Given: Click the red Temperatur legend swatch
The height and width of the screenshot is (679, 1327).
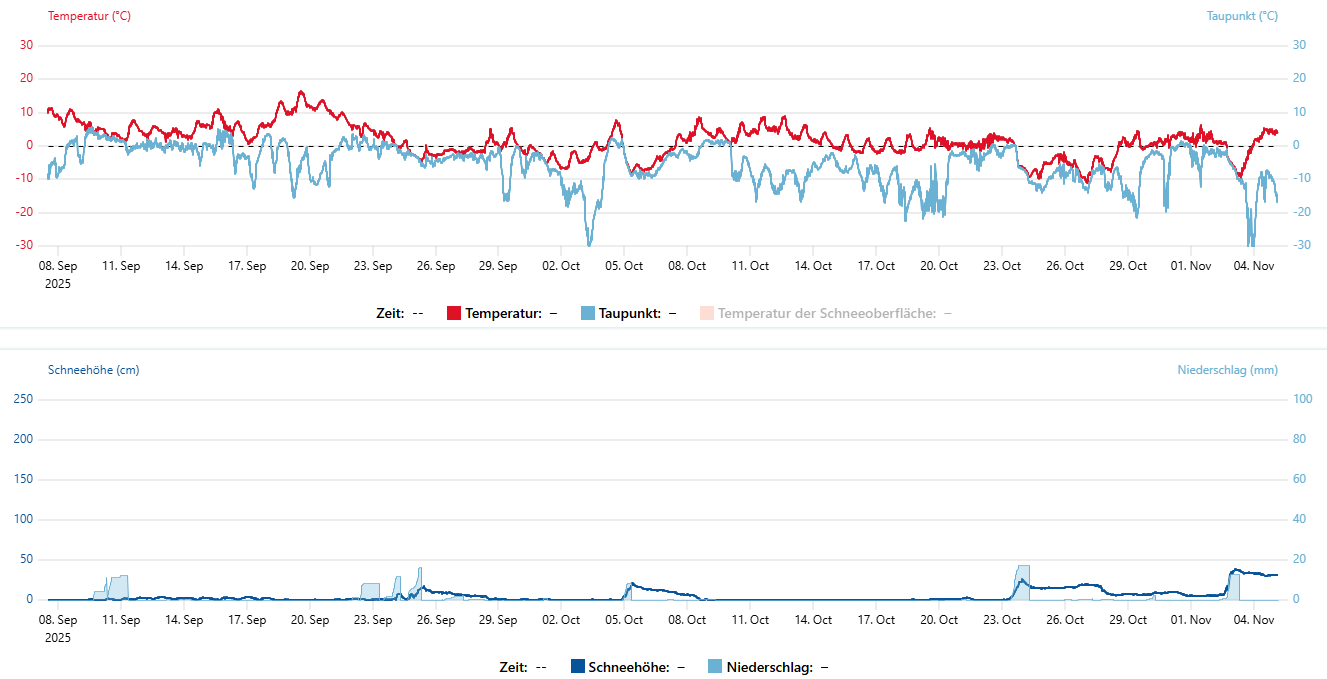Looking at the screenshot, I should point(454,313).
